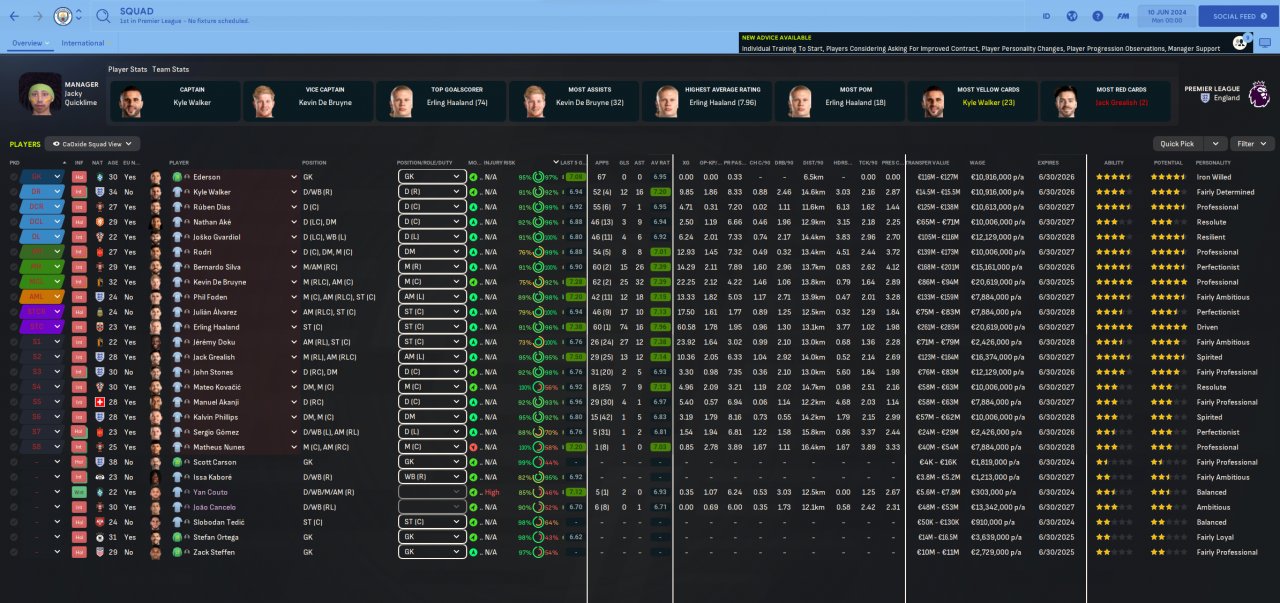The height and width of the screenshot is (603, 1280).
Task: Toggle the selection circle for John Stones
Action: pyautogui.click(x=14, y=372)
